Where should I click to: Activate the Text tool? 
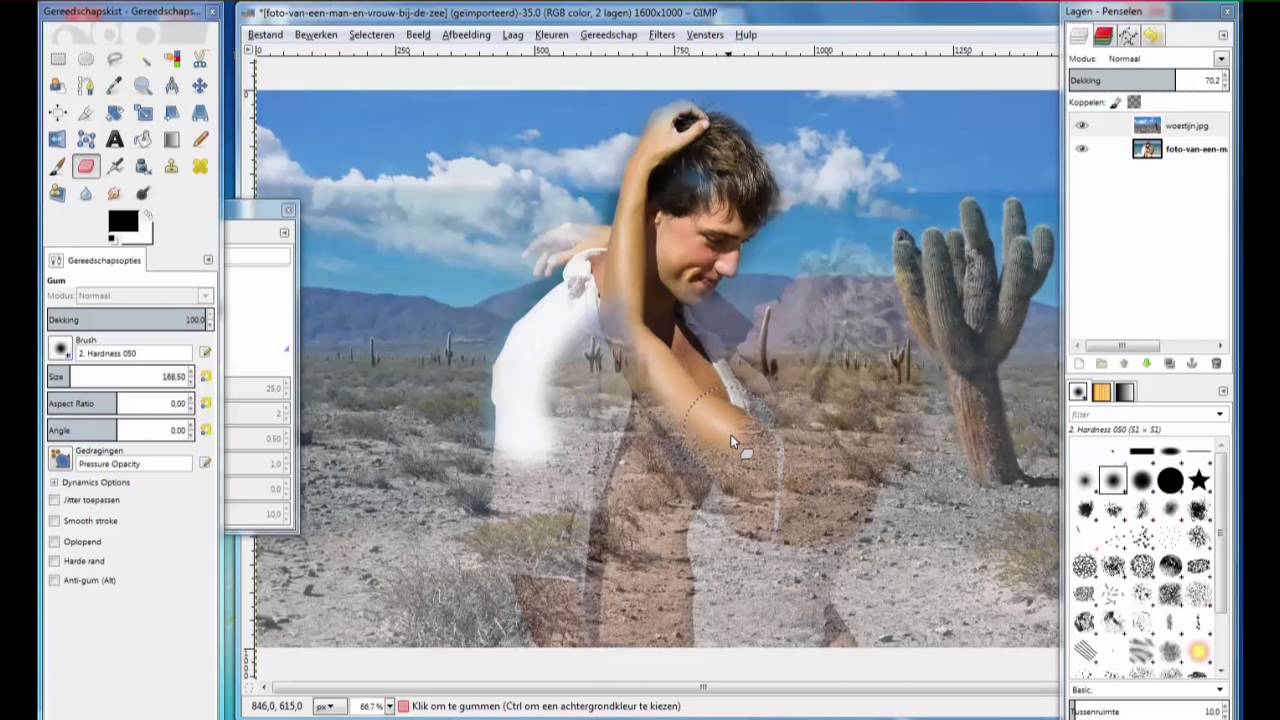pyautogui.click(x=115, y=140)
